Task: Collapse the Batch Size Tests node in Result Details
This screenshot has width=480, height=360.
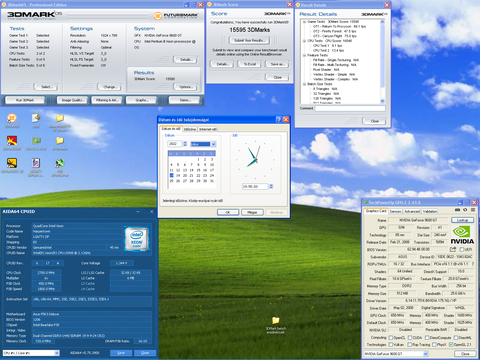Action: (x=304, y=84)
